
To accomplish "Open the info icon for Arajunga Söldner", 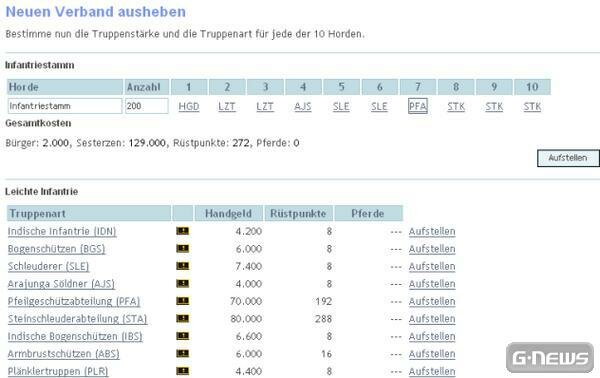I will 183,284.
